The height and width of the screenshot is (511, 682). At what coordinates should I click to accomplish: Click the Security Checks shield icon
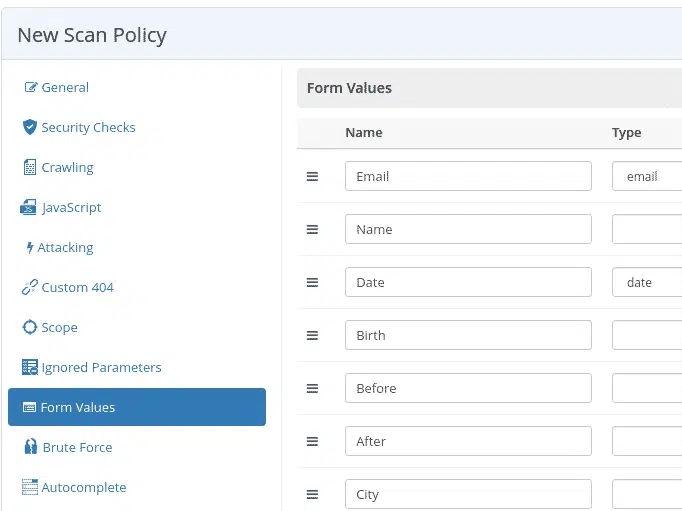tap(30, 127)
